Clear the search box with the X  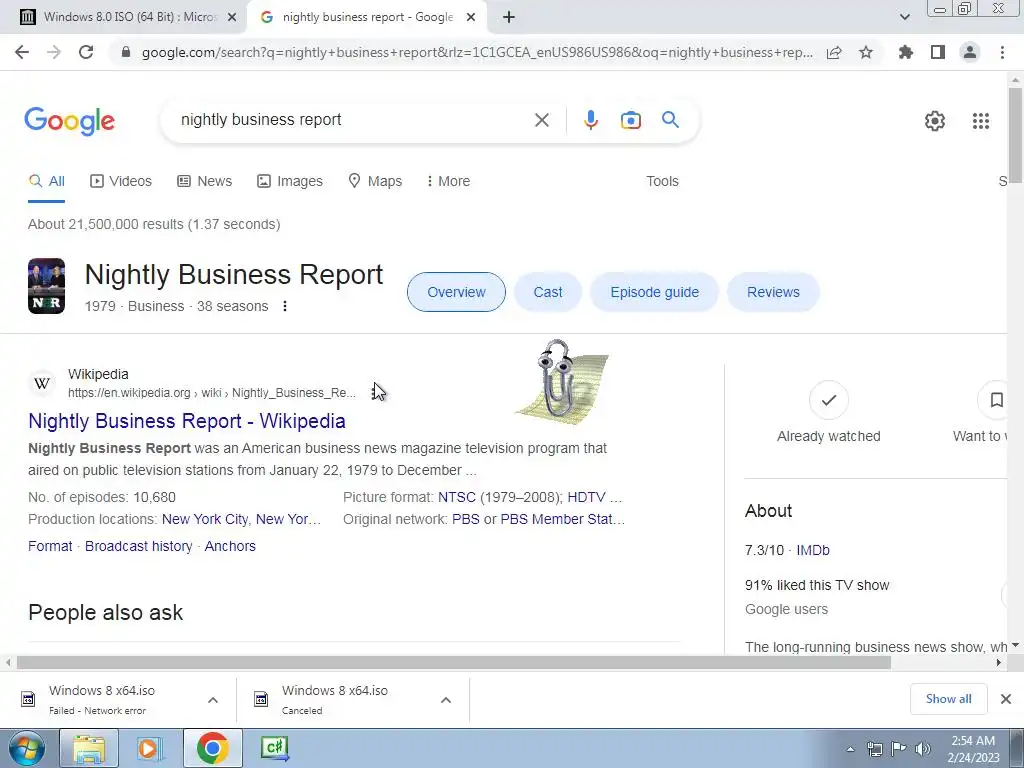[x=541, y=120]
